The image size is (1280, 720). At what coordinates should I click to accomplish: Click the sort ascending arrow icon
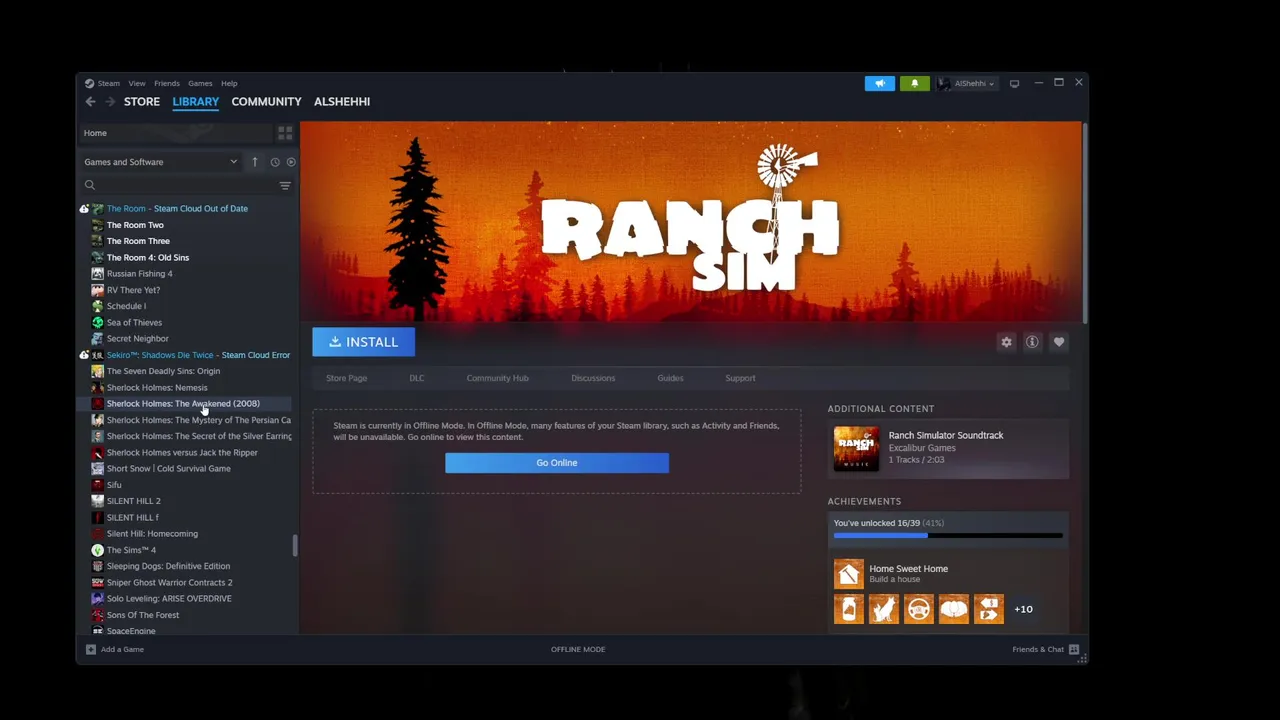pos(255,162)
